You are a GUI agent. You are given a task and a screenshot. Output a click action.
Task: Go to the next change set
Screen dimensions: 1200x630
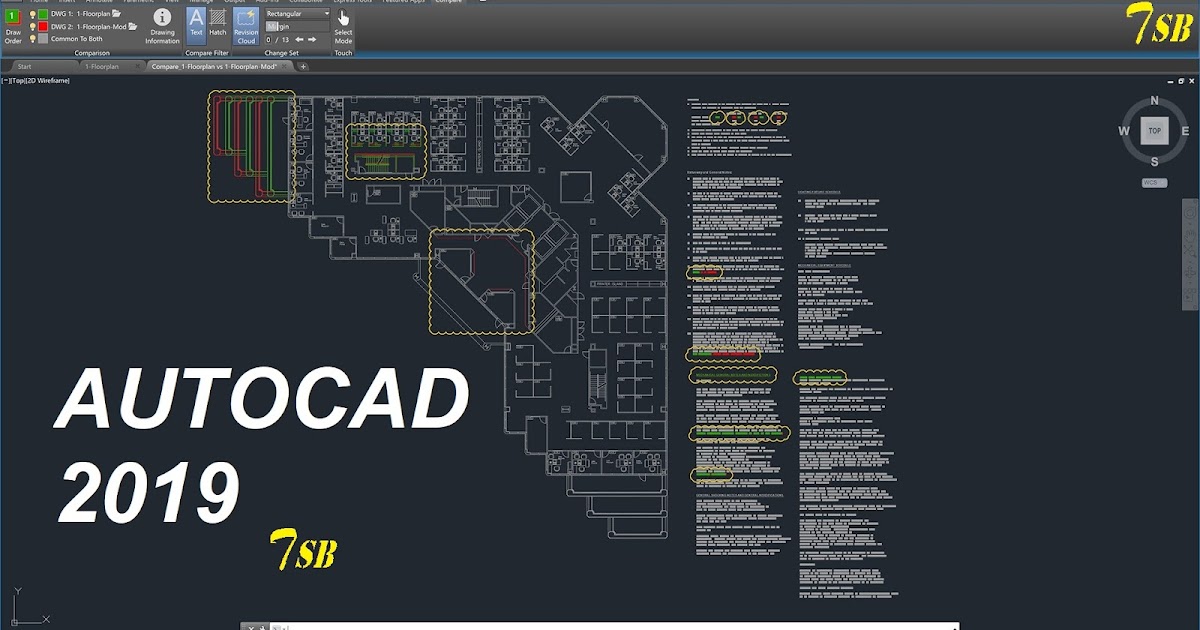(x=313, y=39)
